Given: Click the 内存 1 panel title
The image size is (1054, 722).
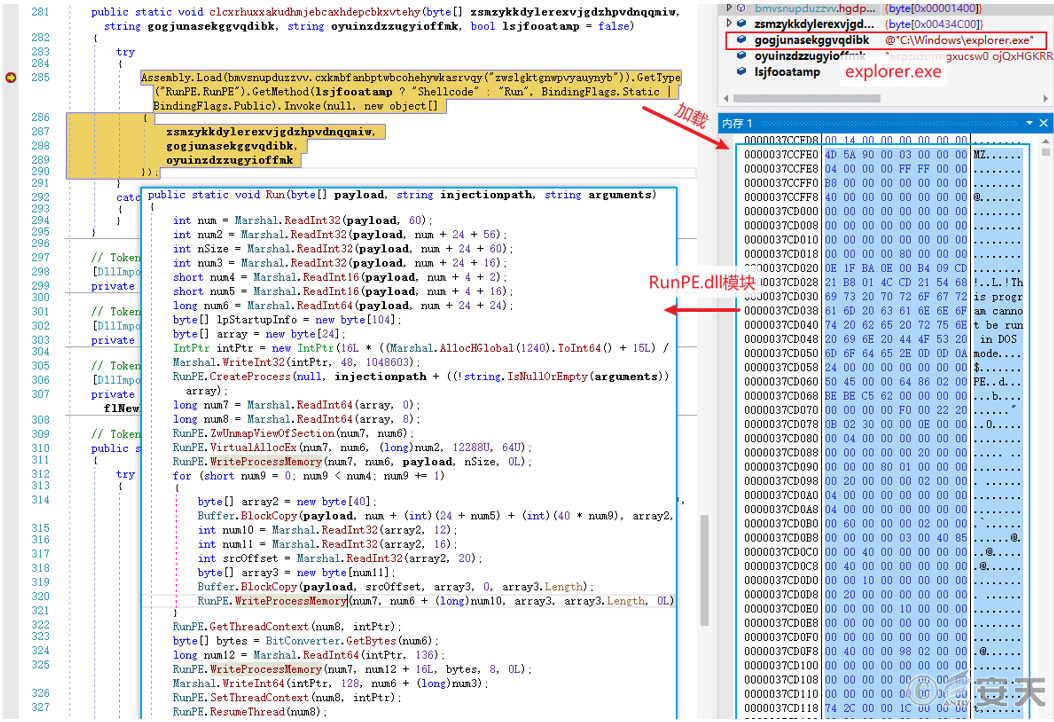Looking at the screenshot, I should (737, 124).
